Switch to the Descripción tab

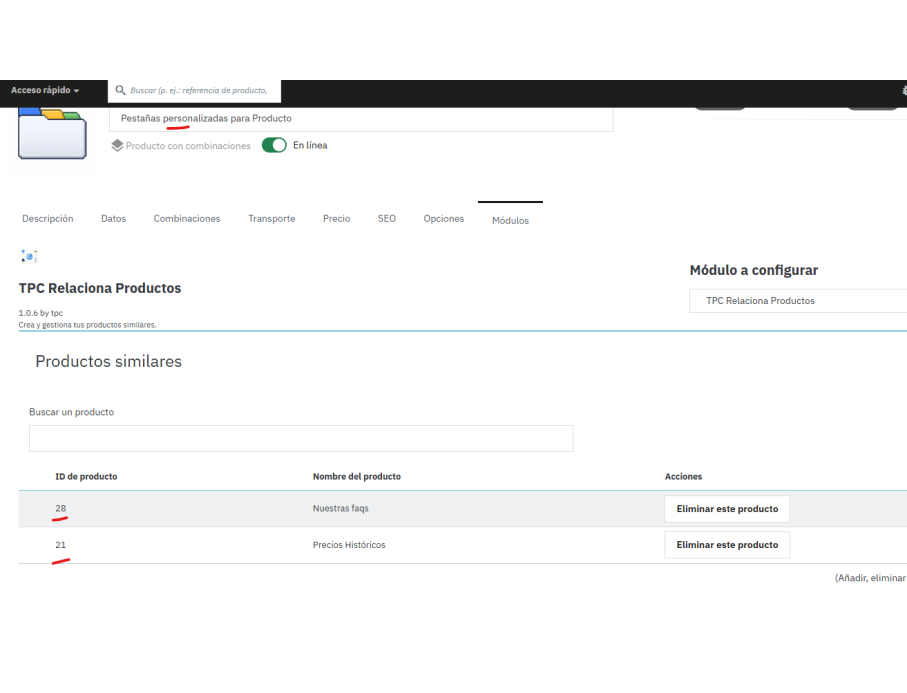(48, 219)
